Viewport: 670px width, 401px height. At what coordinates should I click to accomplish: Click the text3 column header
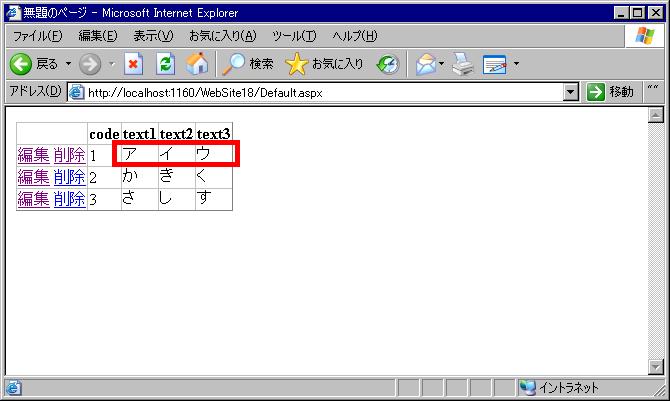tap(214, 134)
